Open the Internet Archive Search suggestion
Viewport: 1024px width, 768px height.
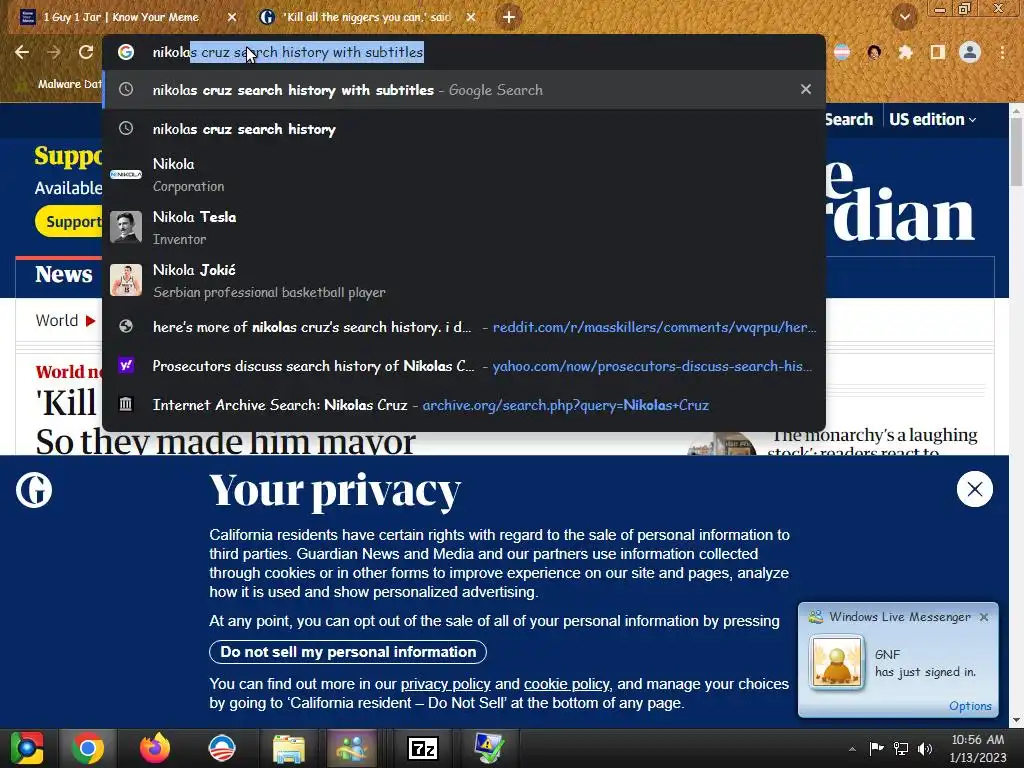pos(464,405)
